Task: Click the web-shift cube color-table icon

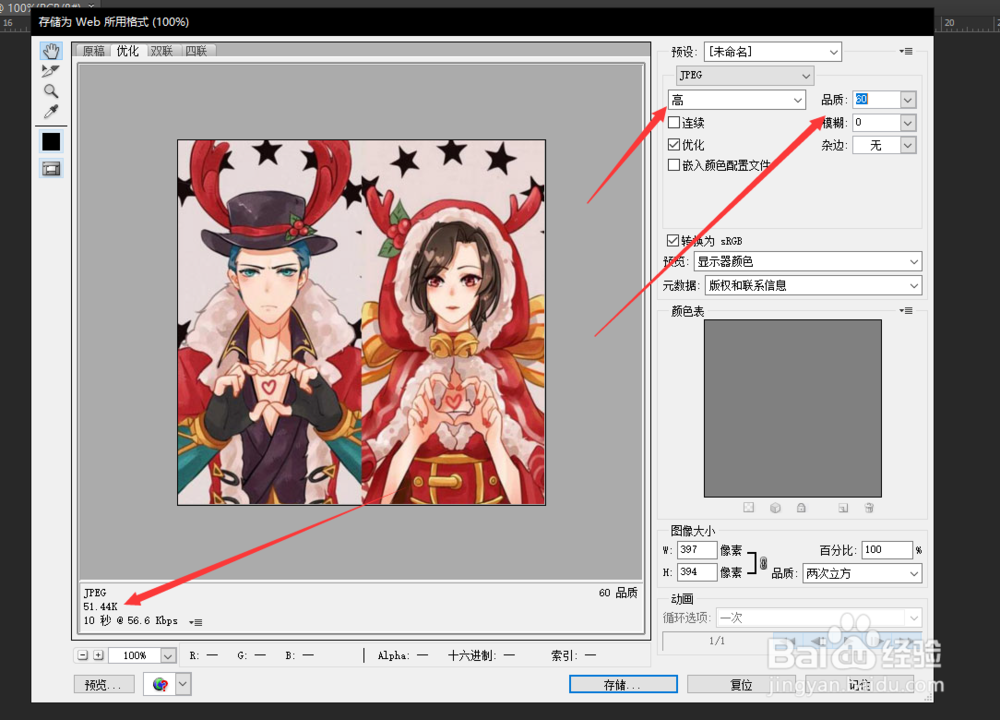Action: tap(775, 508)
